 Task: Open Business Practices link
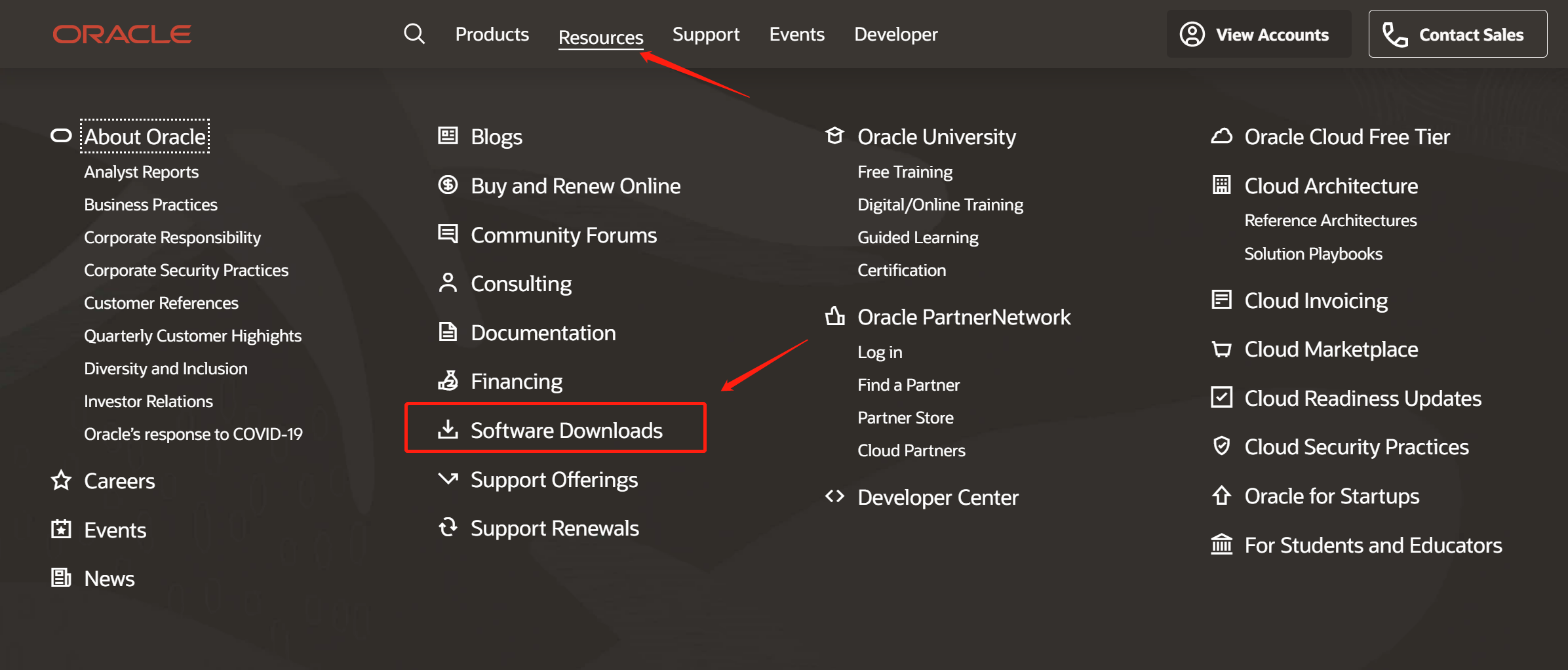pos(151,205)
